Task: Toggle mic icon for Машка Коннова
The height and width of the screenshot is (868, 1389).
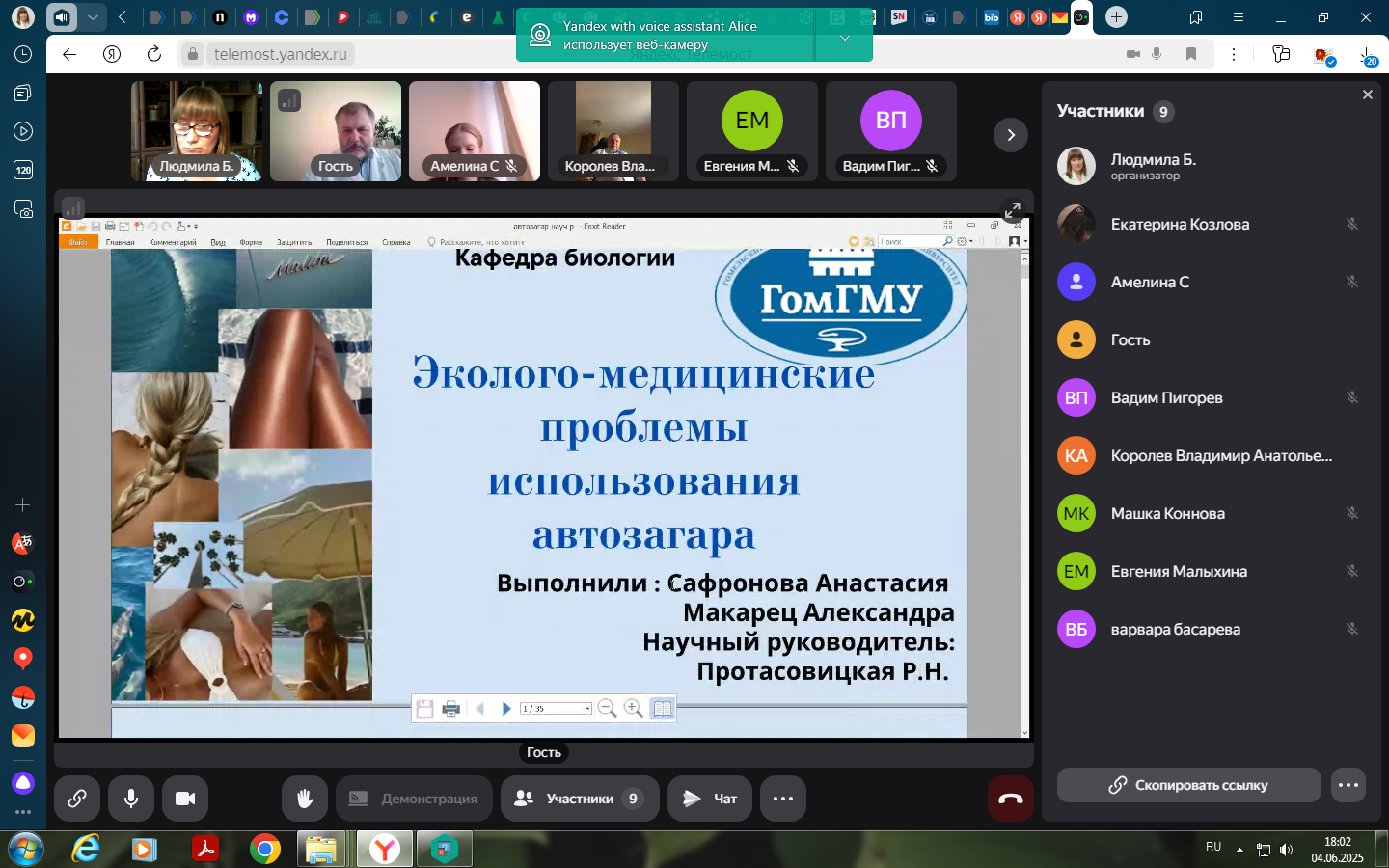Action: (x=1352, y=513)
